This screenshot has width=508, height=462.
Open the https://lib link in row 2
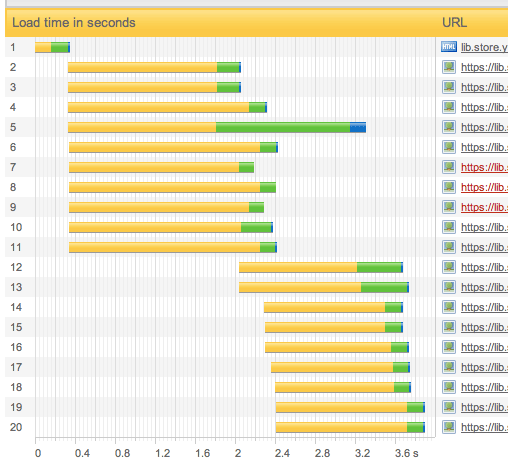(484, 67)
